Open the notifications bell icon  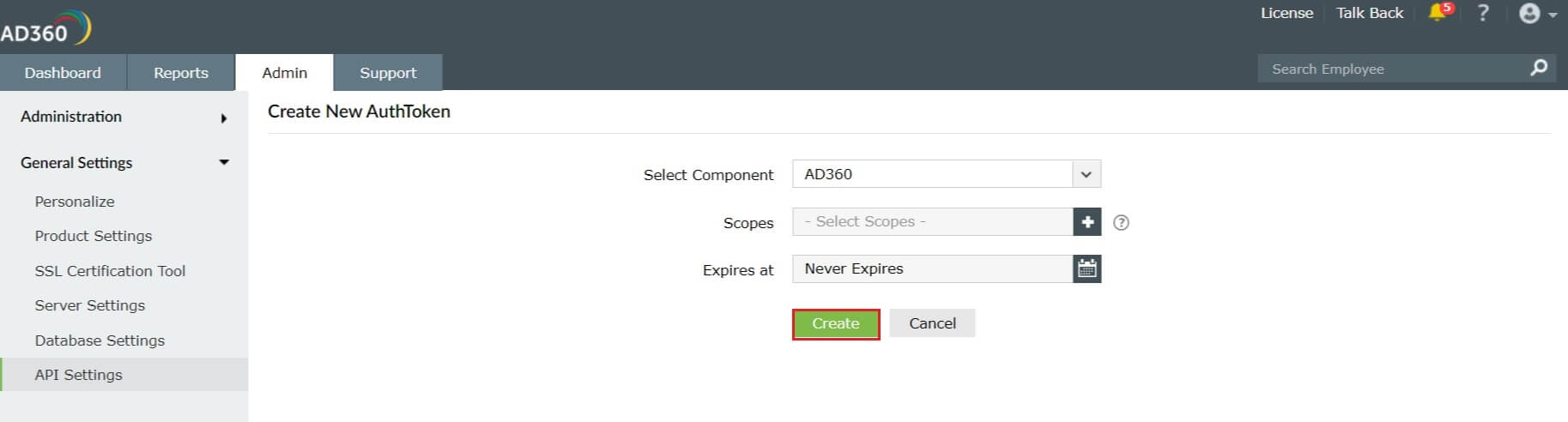(x=1438, y=13)
